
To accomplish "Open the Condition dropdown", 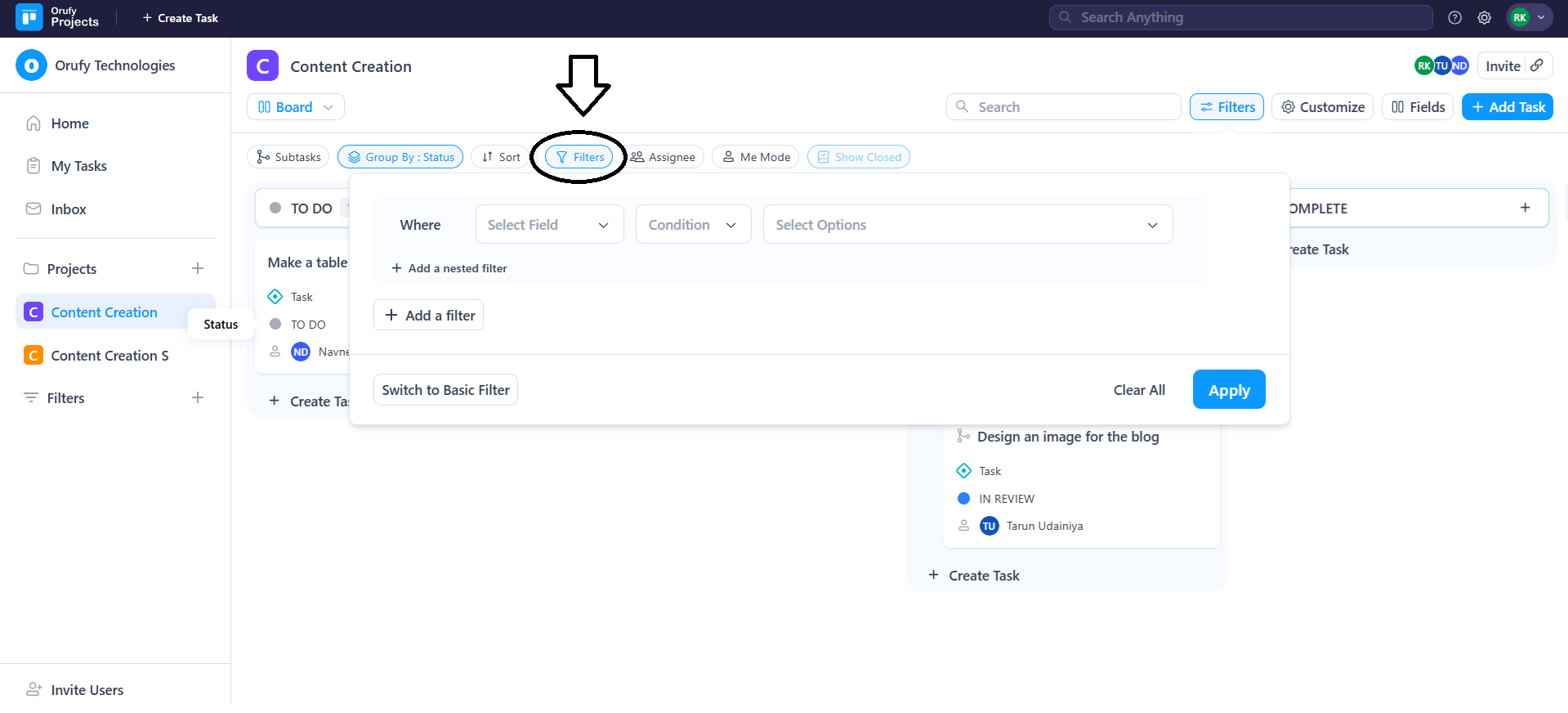I will coord(692,225).
